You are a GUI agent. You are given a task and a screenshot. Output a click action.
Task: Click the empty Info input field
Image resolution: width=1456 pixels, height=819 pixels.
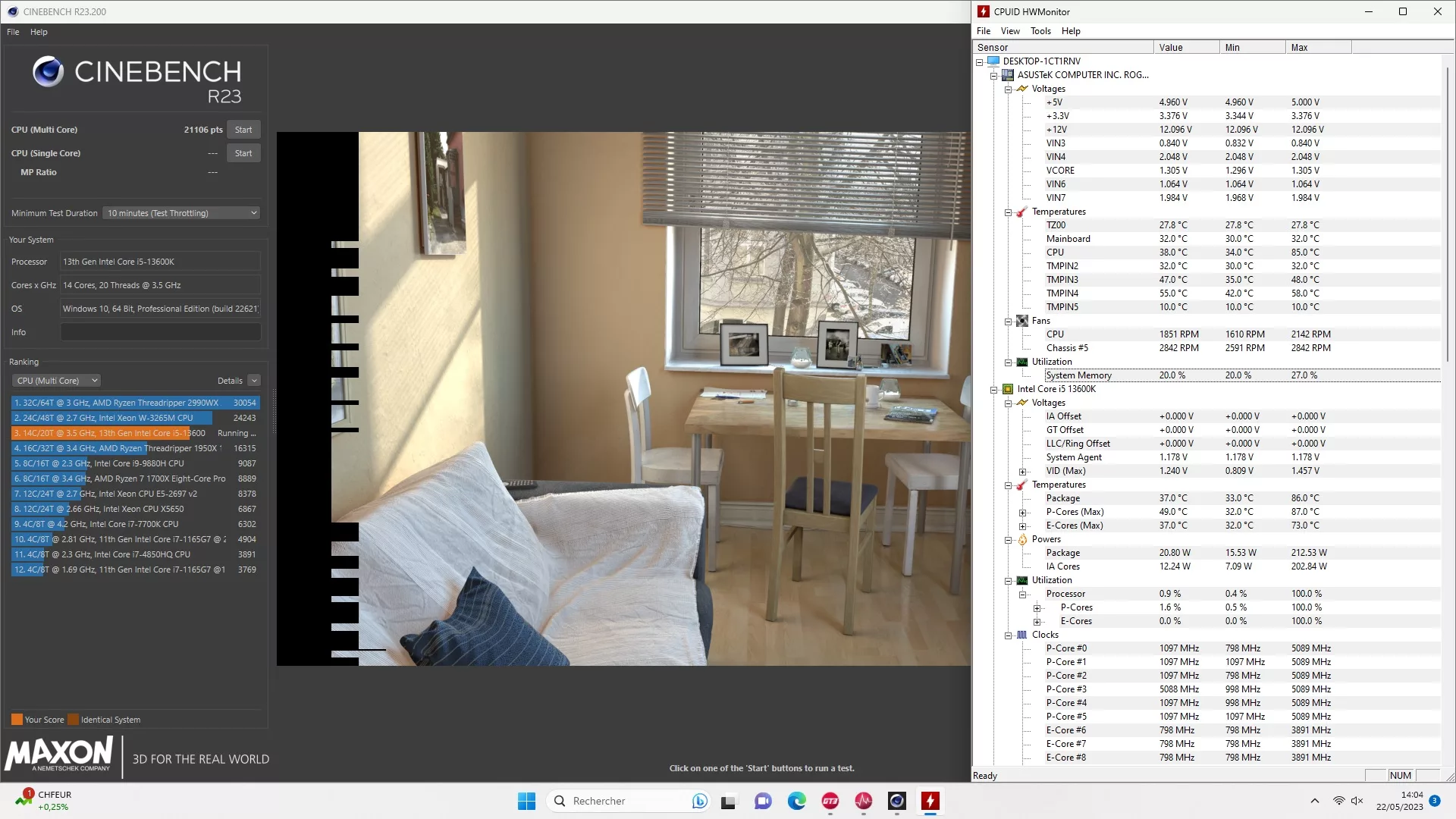(x=160, y=332)
